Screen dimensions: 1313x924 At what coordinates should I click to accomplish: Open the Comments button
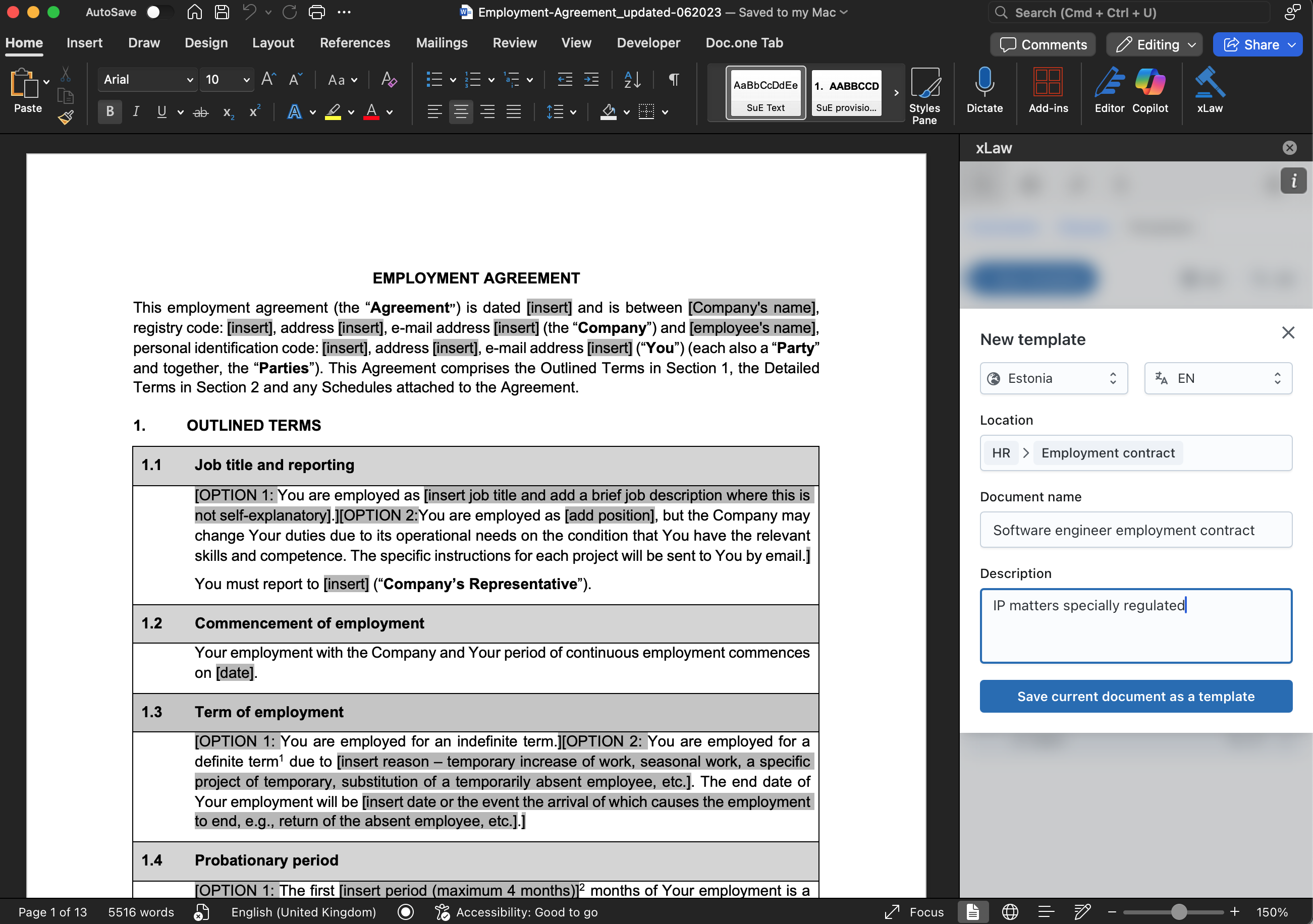tap(1043, 44)
